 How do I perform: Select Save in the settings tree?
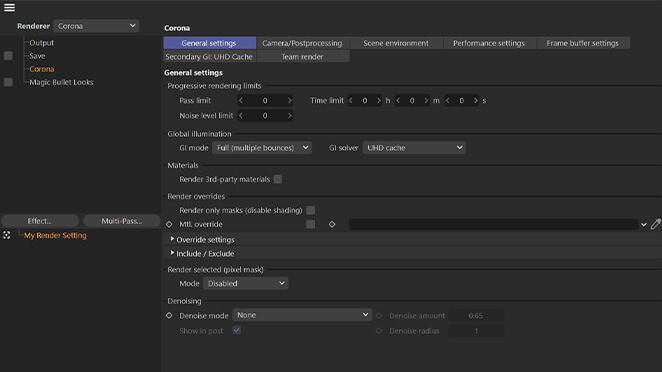[x=37, y=56]
